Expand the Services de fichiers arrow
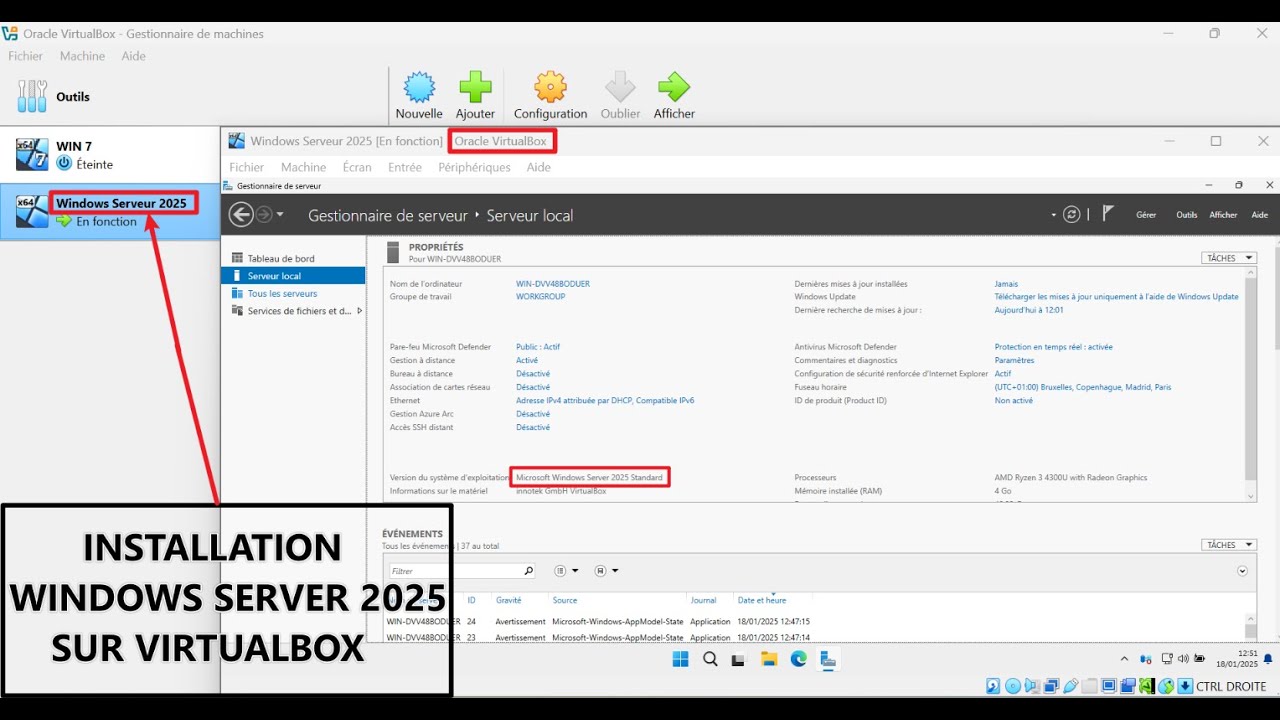The image size is (1280, 720). point(359,311)
